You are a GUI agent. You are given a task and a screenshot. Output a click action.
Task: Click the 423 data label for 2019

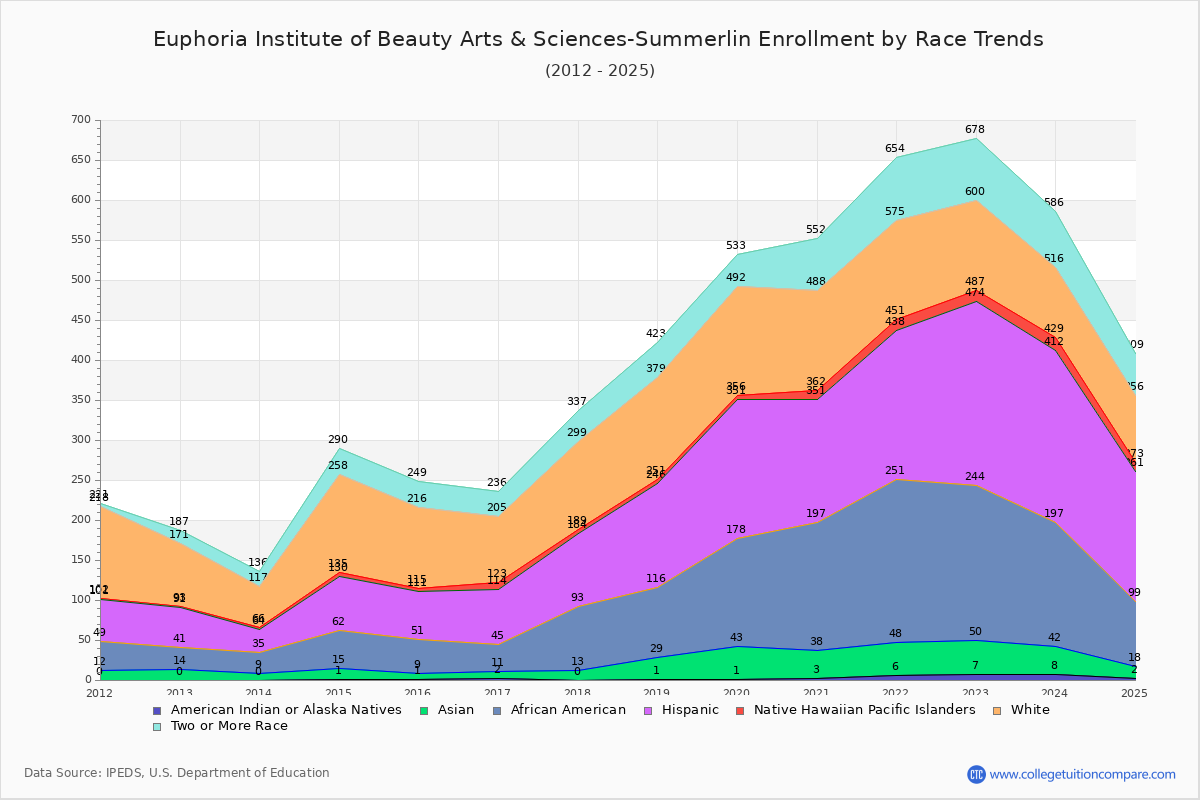(656, 334)
